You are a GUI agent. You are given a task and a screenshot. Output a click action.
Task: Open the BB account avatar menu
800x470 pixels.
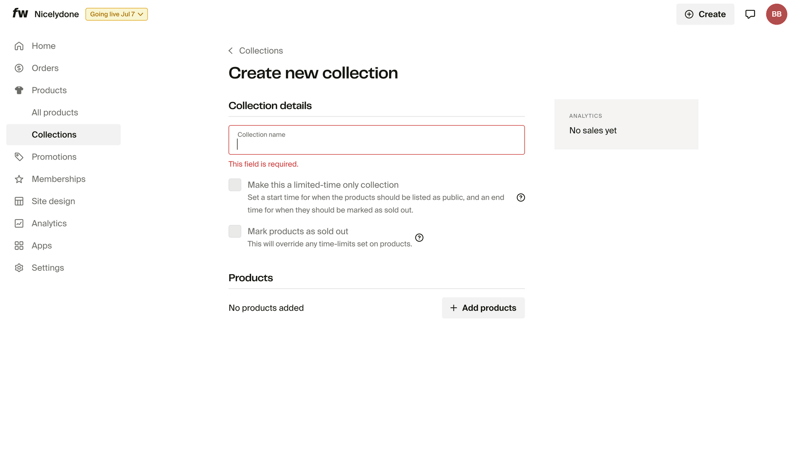coord(776,14)
